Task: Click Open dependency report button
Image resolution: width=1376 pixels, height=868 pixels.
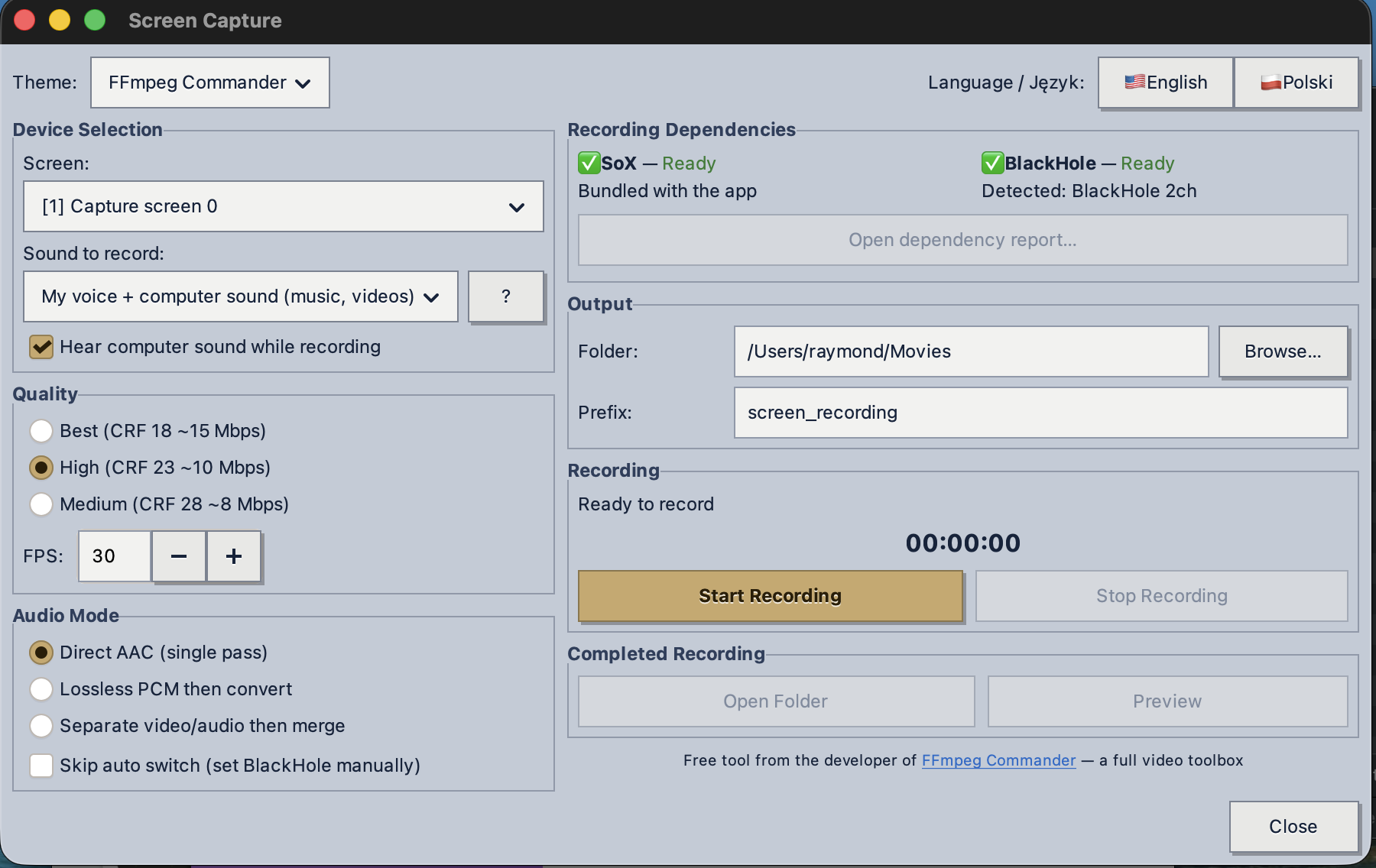Action: coord(963,240)
